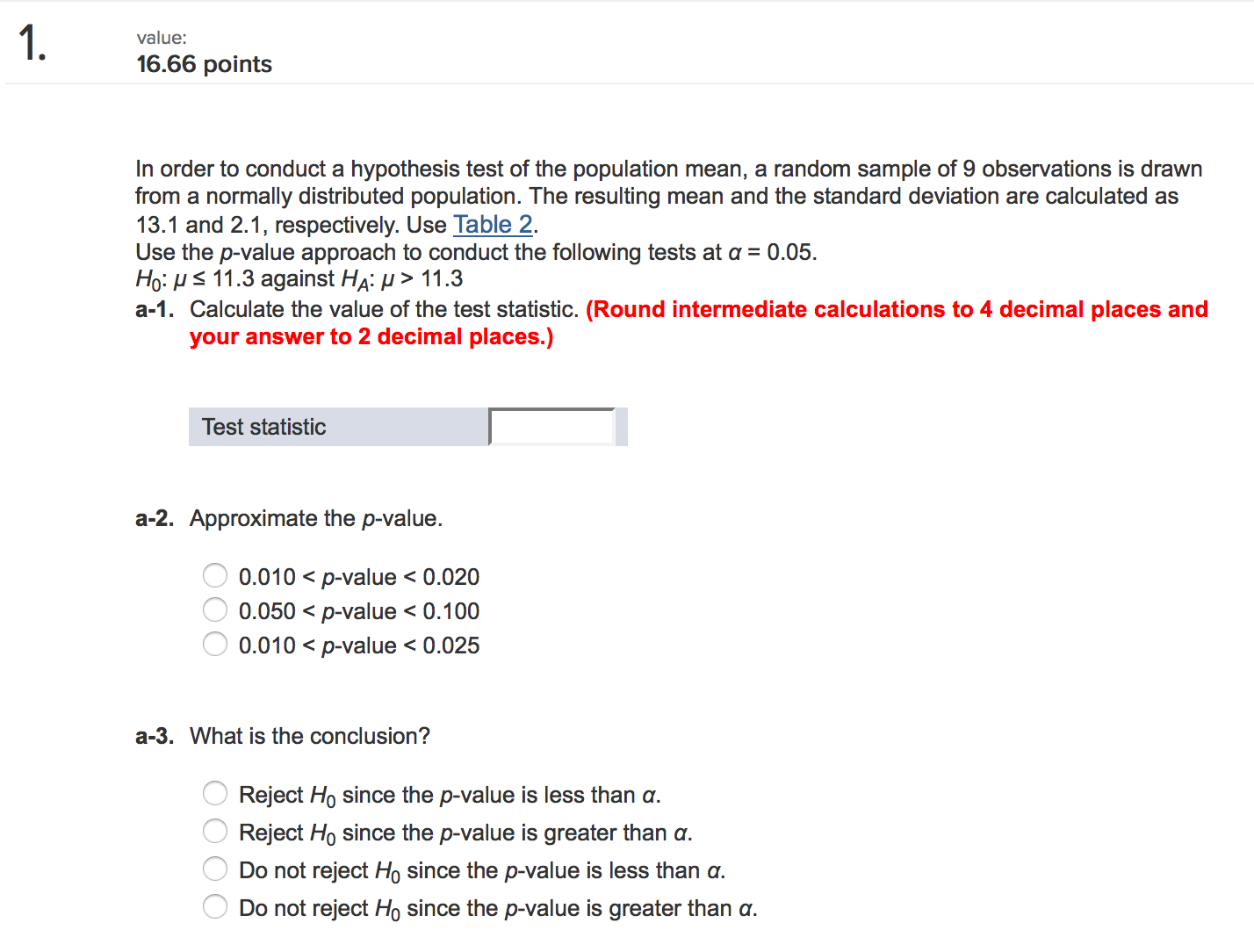Click the H0: μ ≤ 11.3 hypothesis line

point(299,279)
